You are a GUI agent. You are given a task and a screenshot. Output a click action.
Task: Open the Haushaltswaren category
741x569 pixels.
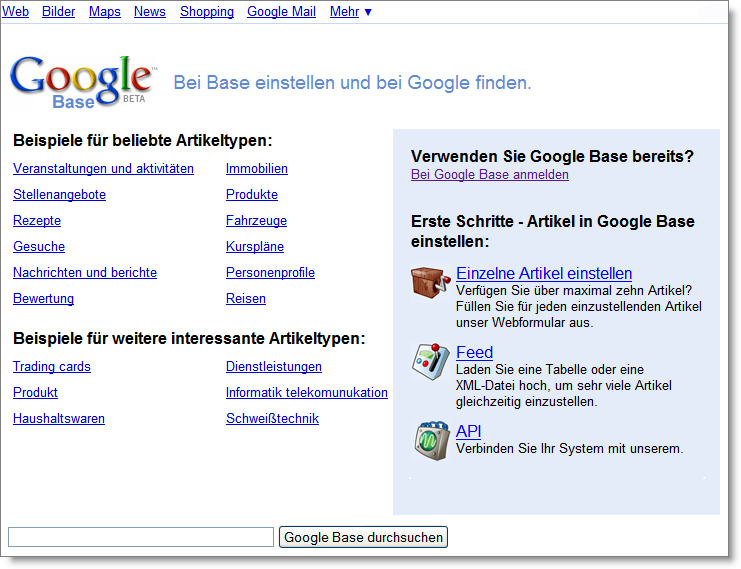59,419
